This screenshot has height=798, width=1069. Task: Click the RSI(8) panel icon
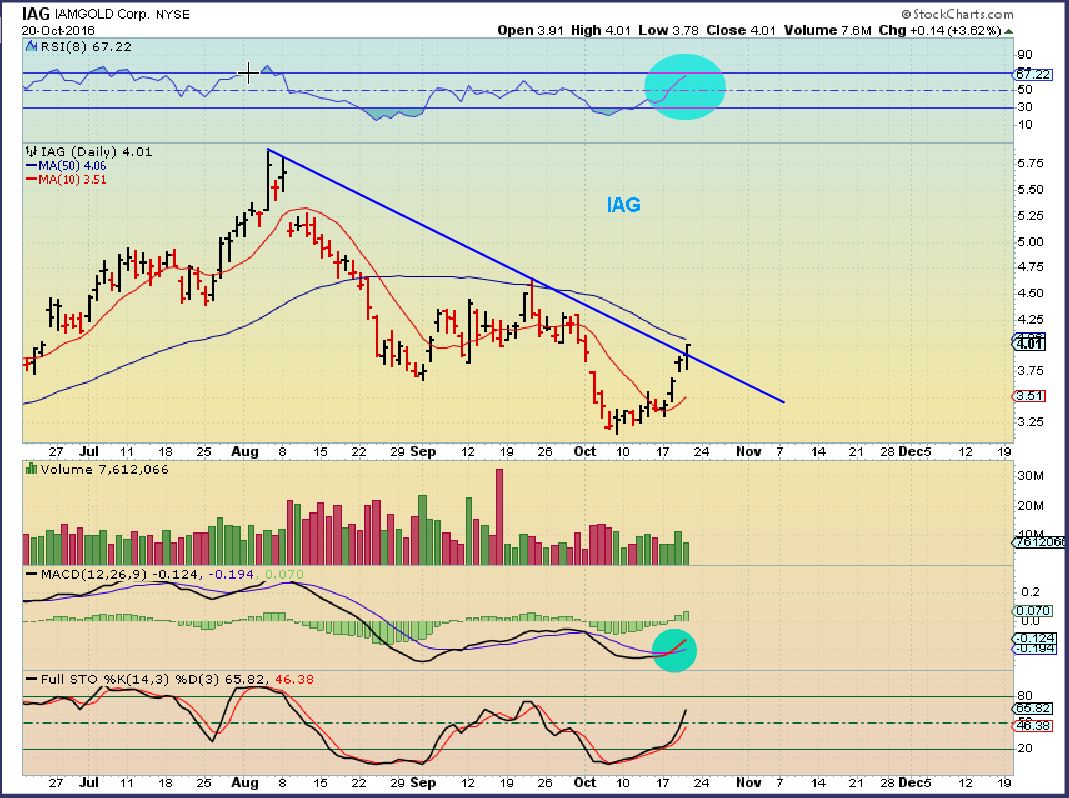pos(31,46)
